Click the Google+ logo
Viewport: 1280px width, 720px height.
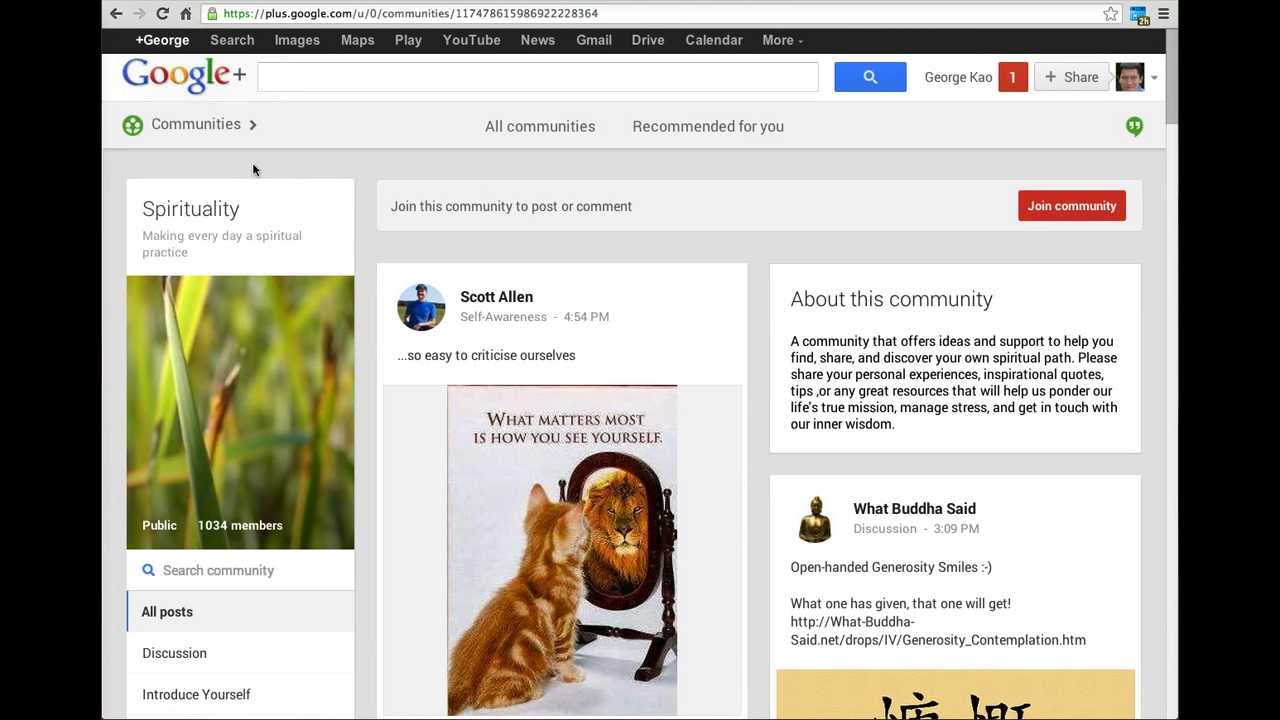coord(184,76)
